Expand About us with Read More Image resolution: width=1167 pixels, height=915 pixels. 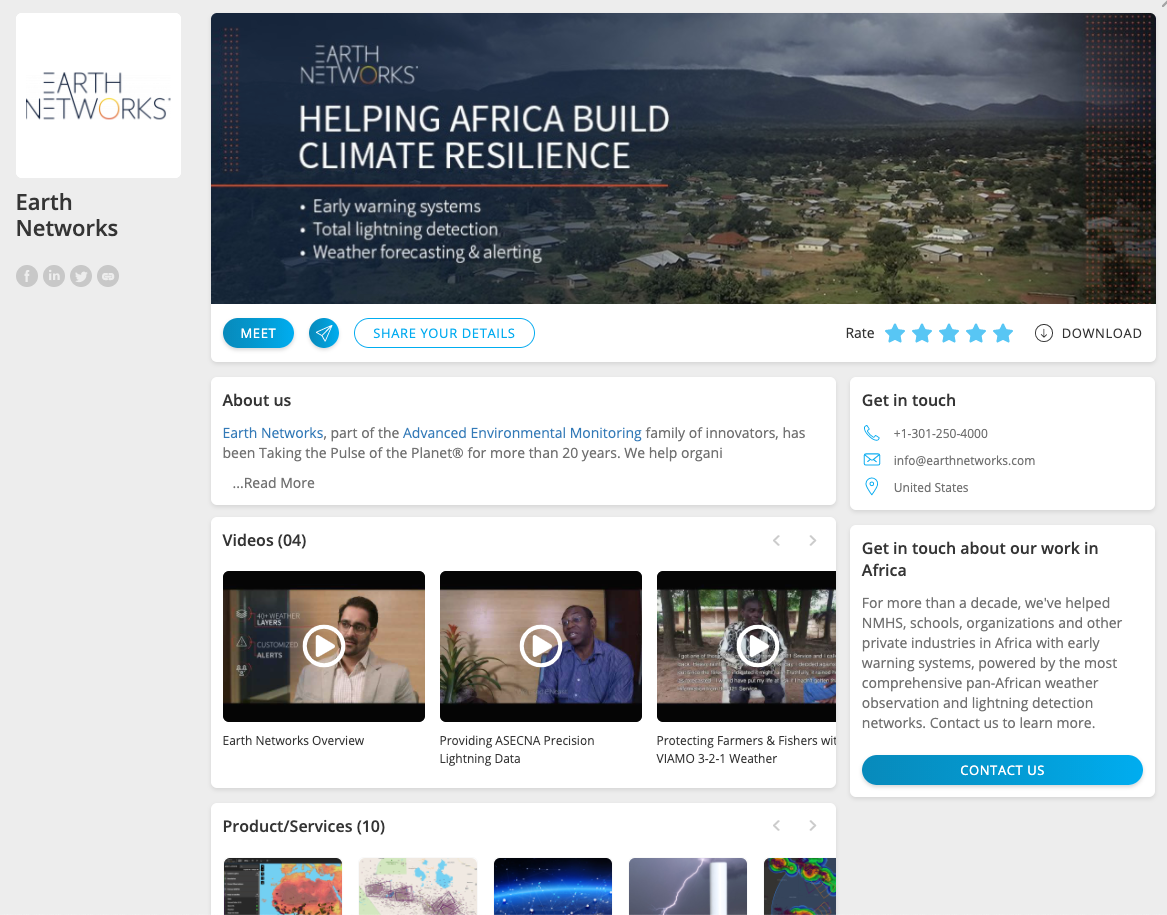point(274,482)
